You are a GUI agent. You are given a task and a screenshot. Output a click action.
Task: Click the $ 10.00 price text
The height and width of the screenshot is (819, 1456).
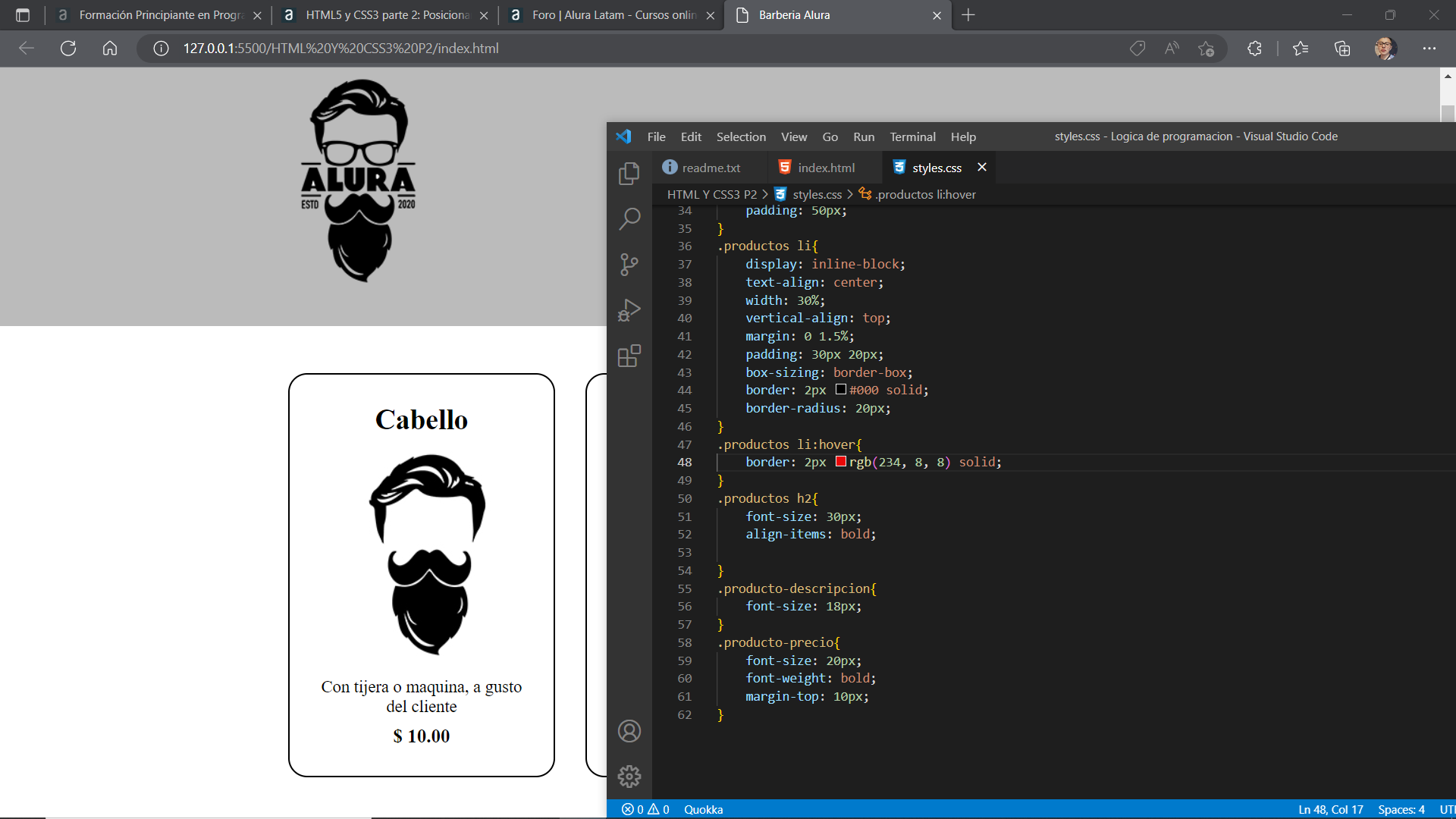tap(422, 736)
